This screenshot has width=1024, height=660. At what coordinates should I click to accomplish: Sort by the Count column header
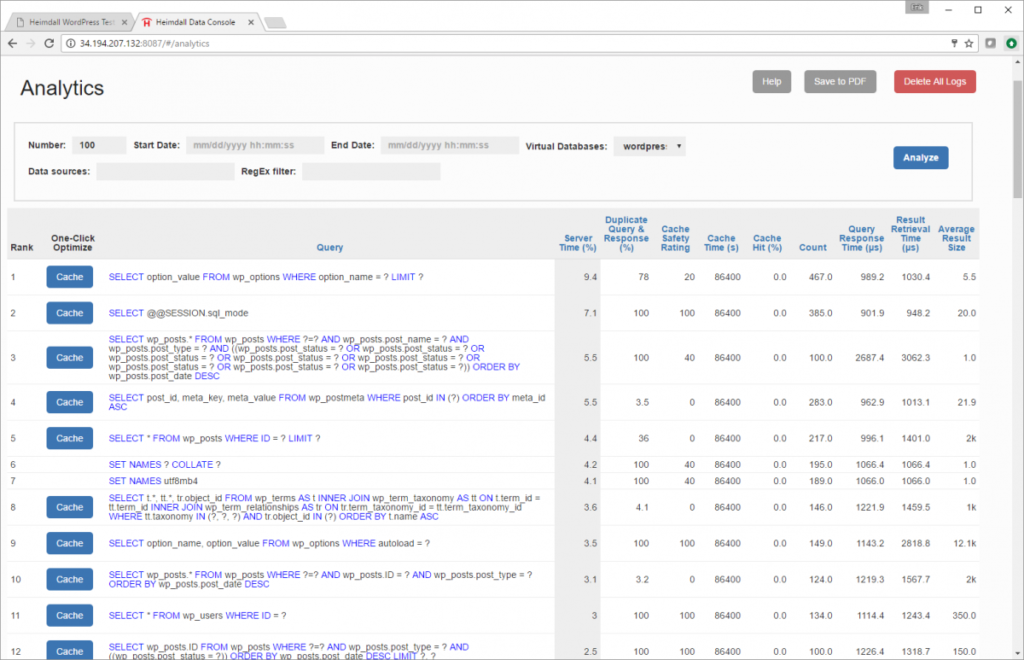(x=812, y=247)
